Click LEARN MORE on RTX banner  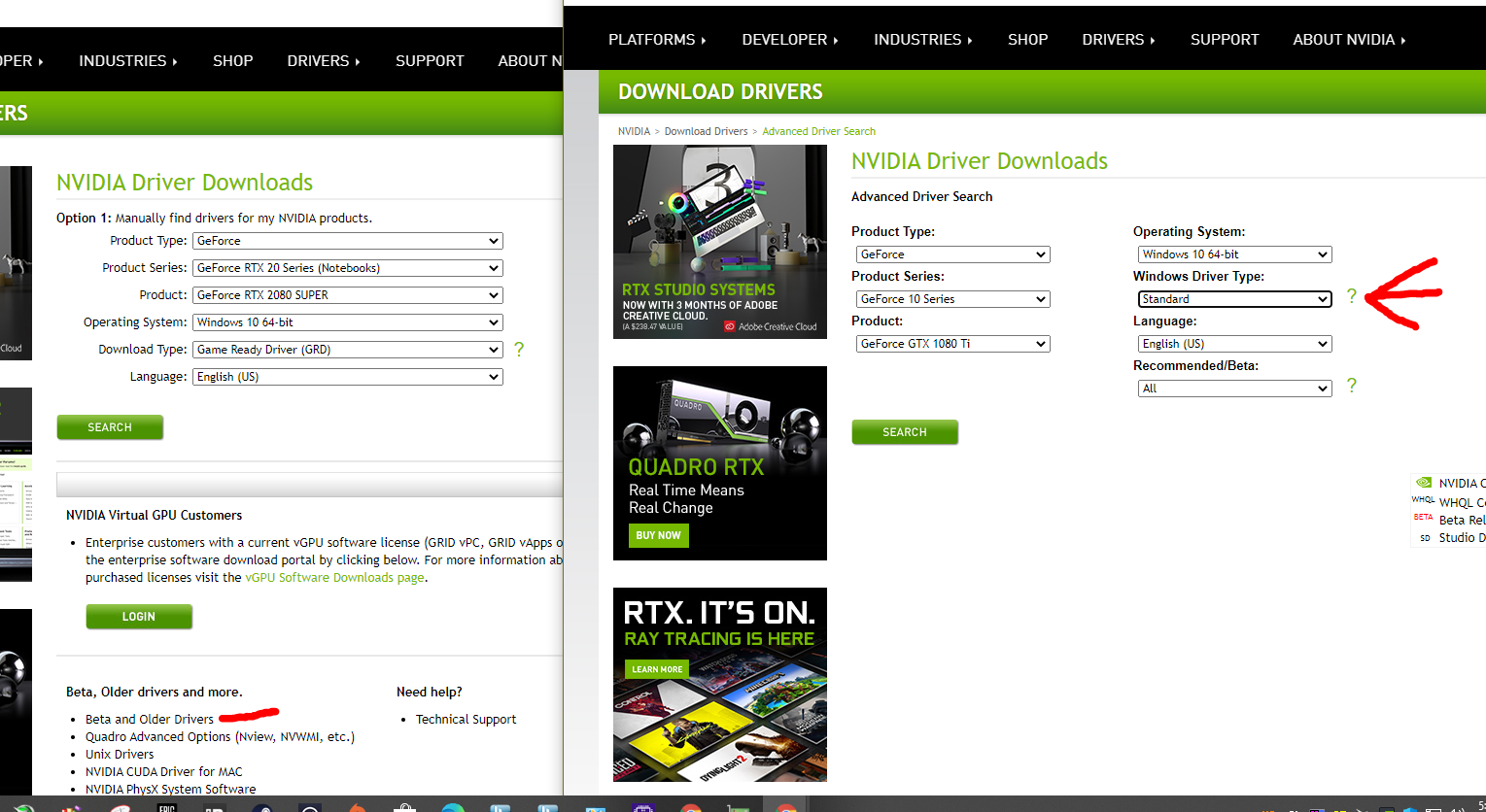click(657, 669)
